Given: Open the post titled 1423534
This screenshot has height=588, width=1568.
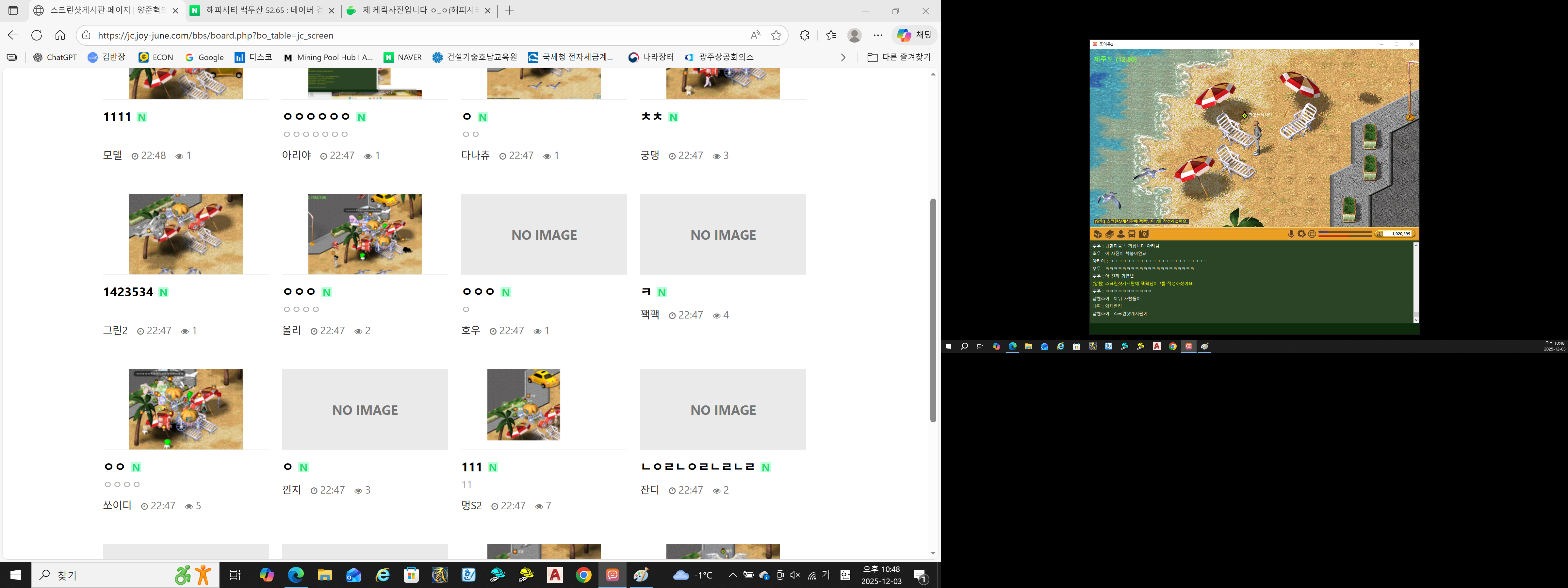Looking at the screenshot, I should (x=128, y=292).
